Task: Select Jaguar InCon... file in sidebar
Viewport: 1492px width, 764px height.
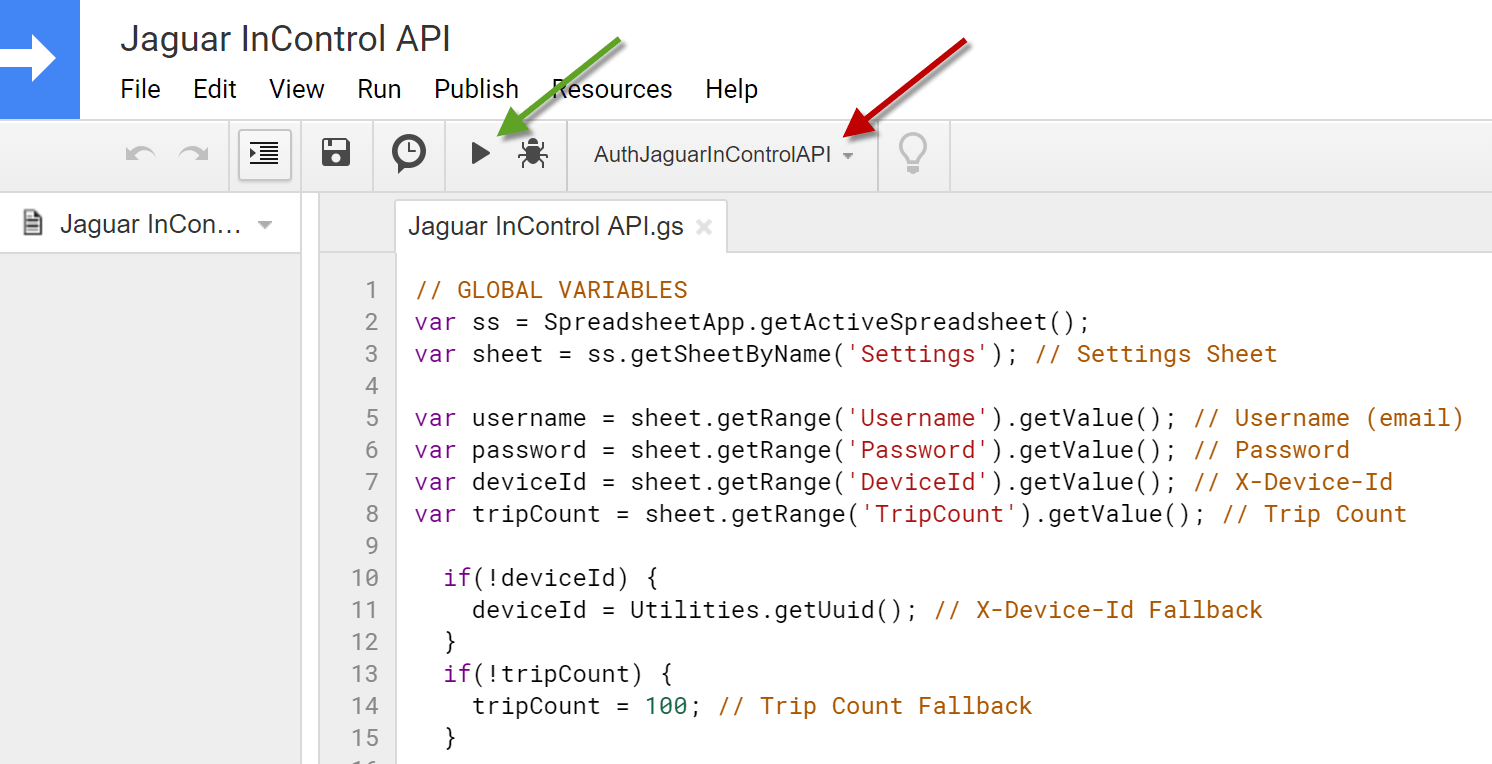Action: [x=150, y=224]
